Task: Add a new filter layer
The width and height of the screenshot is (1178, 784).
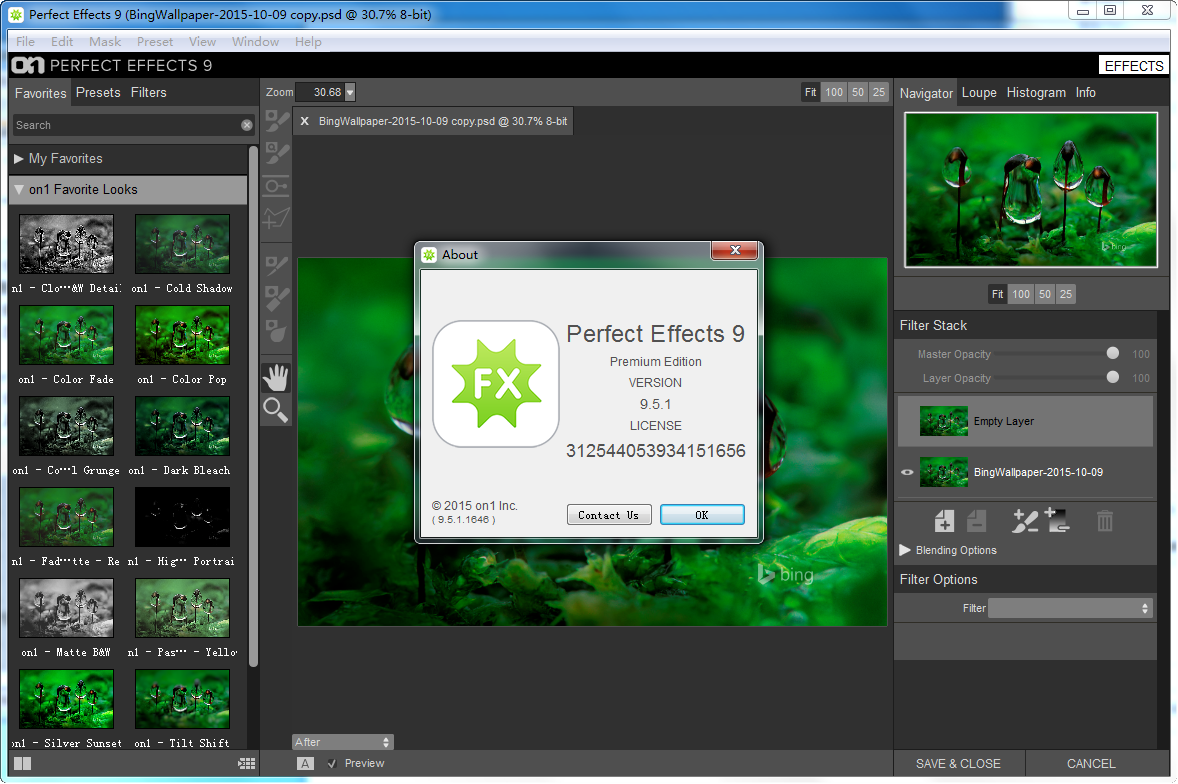Action: pos(944,520)
